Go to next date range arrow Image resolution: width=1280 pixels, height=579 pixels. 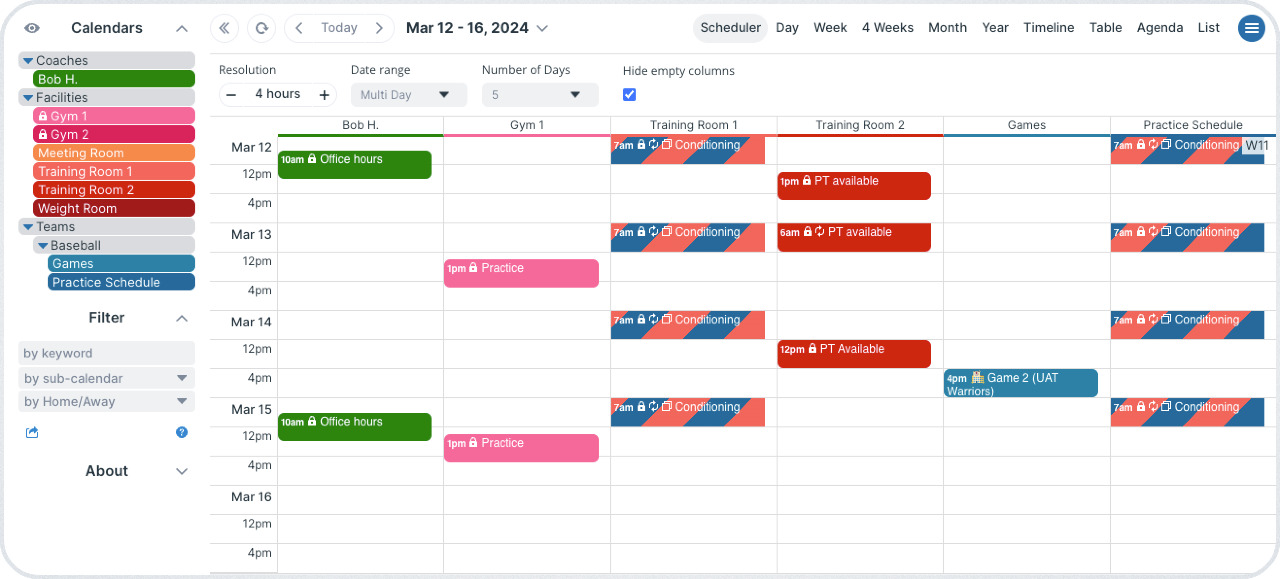coord(379,28)
